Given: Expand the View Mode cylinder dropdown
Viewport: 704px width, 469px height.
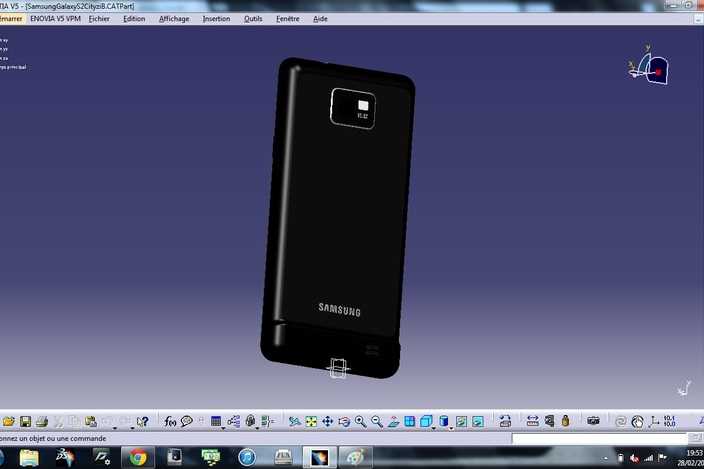Looking at the screenshot, I should 451,428.
